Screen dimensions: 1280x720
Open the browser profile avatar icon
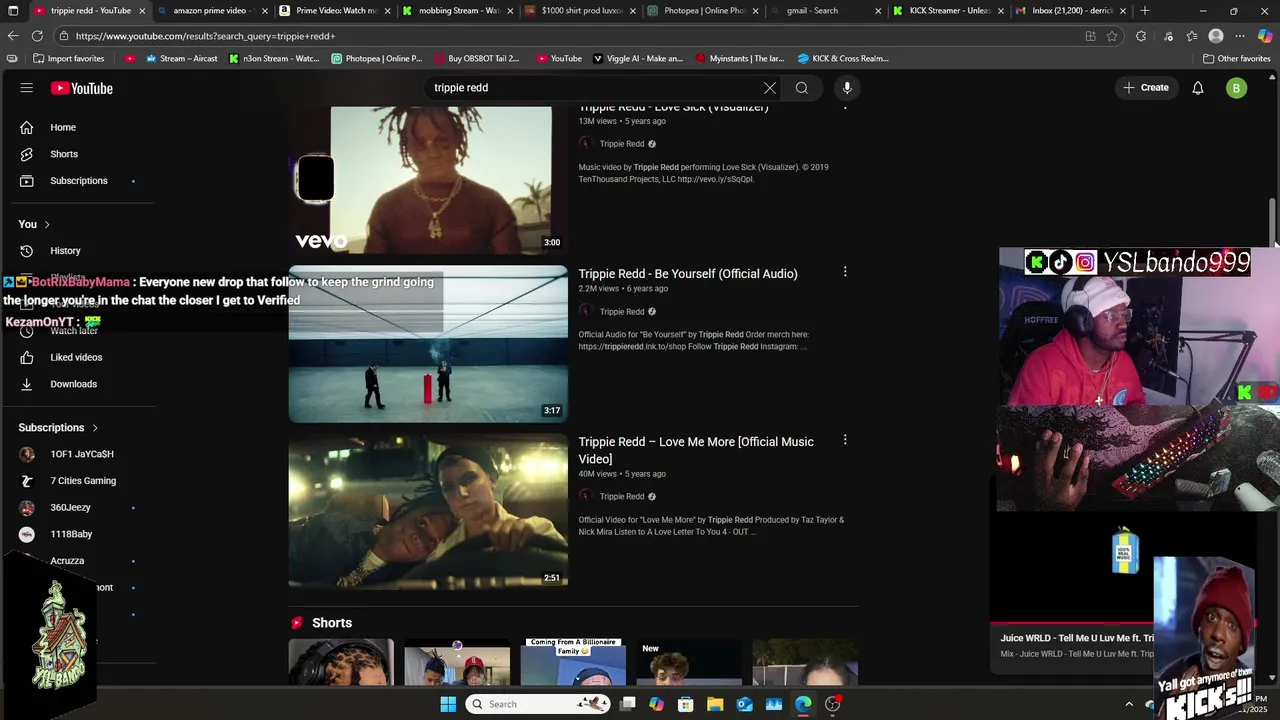coord(1216,36)
